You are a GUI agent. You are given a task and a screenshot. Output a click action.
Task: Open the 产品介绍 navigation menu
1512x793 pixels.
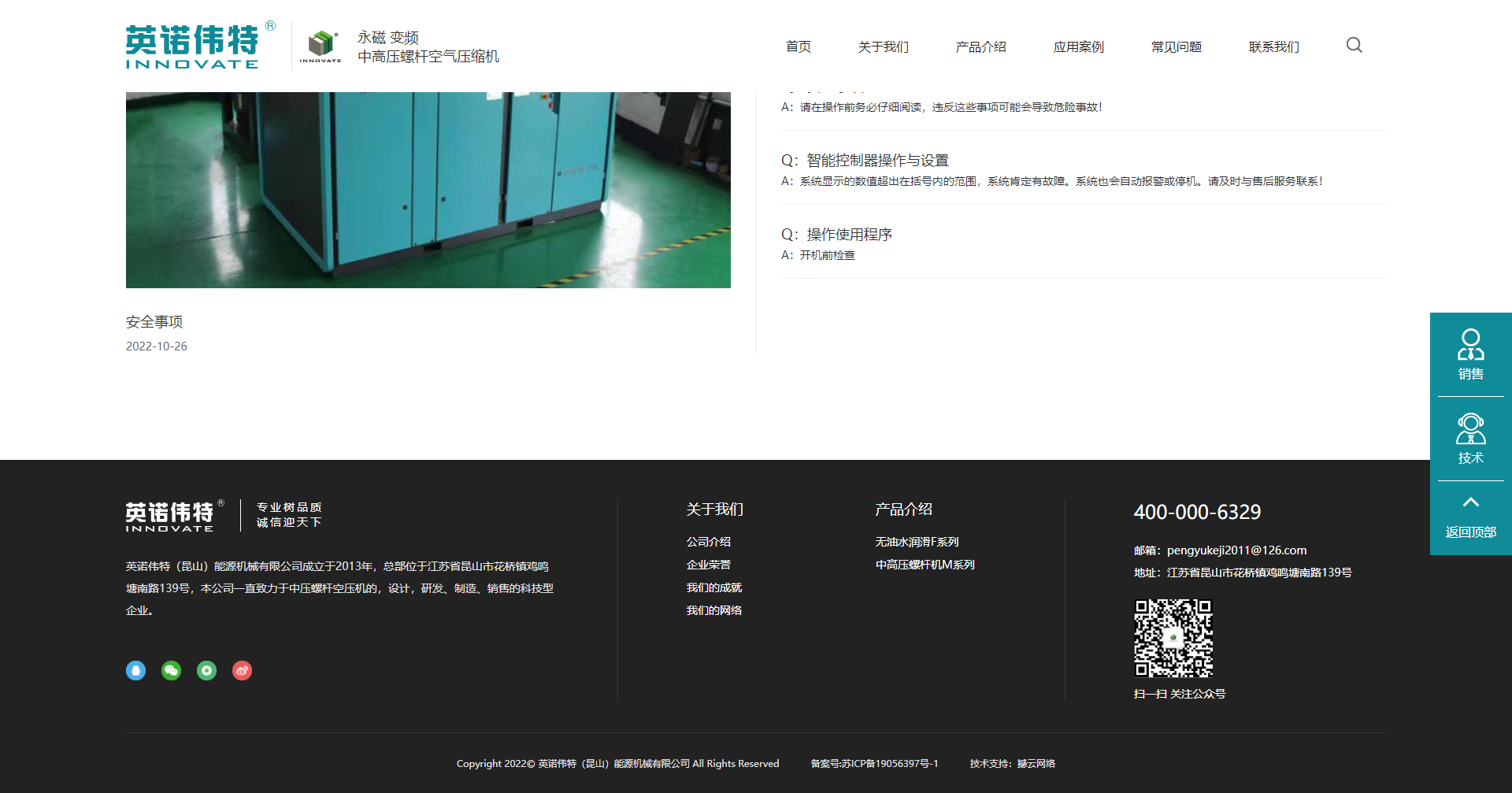[980, 46]
